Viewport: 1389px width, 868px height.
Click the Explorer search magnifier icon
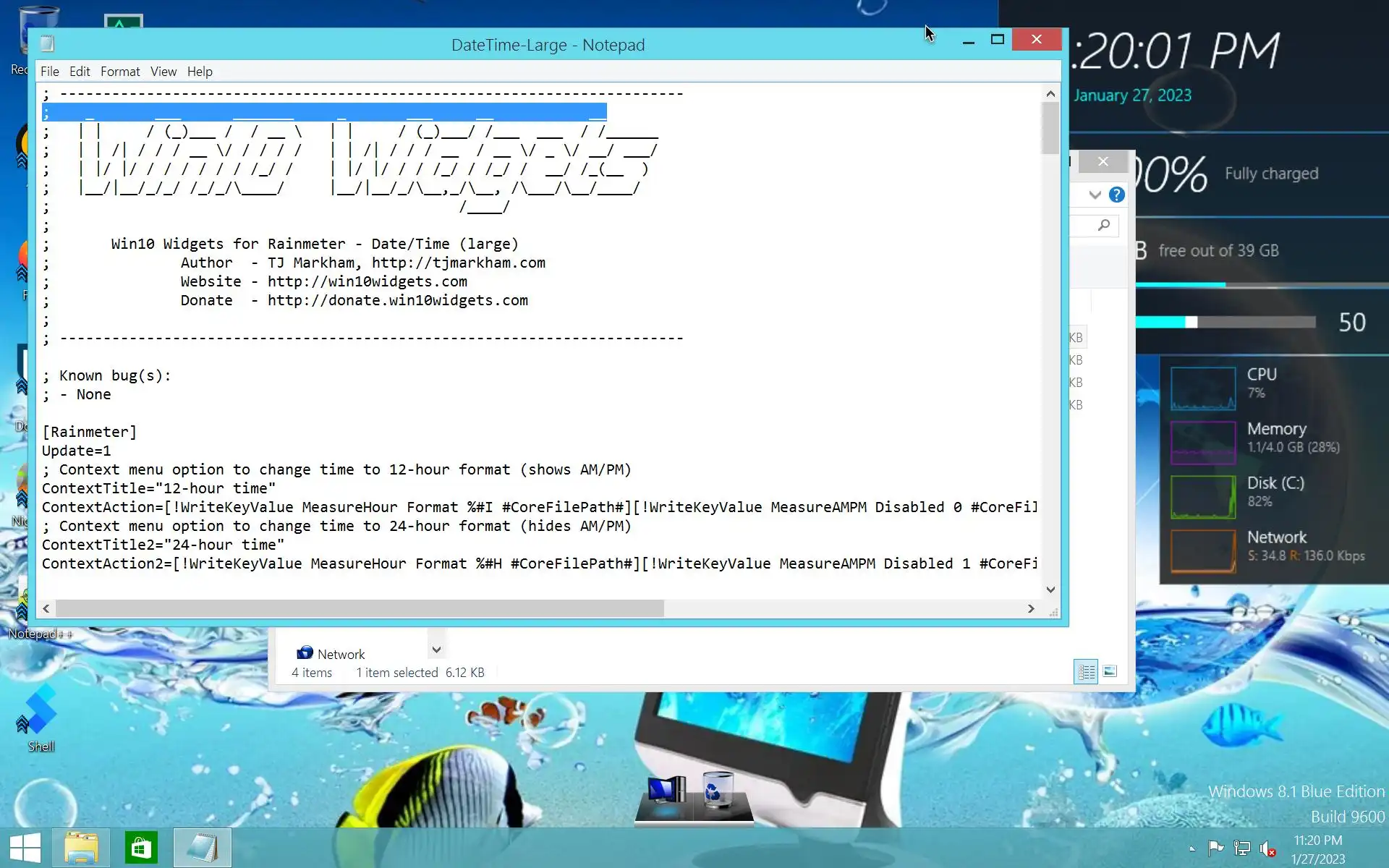[1103, 226]
